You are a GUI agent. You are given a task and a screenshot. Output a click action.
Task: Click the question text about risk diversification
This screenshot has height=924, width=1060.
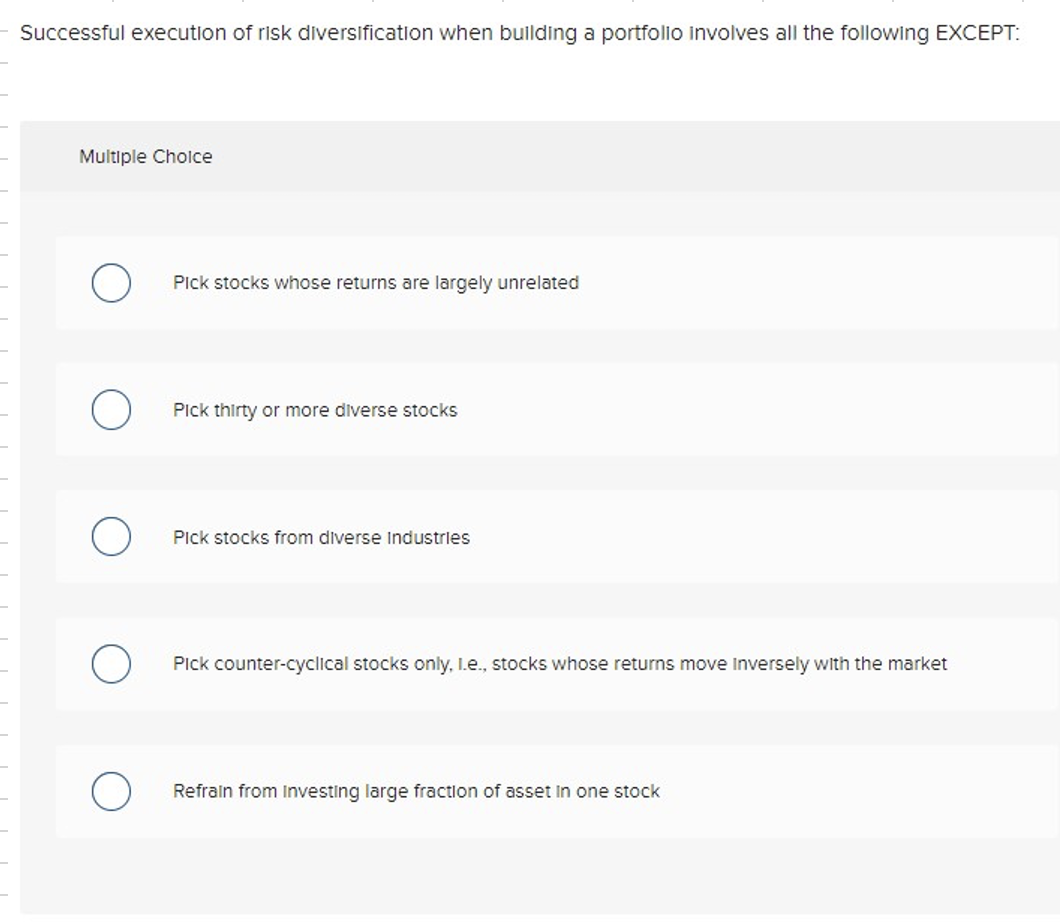[522, 33]
